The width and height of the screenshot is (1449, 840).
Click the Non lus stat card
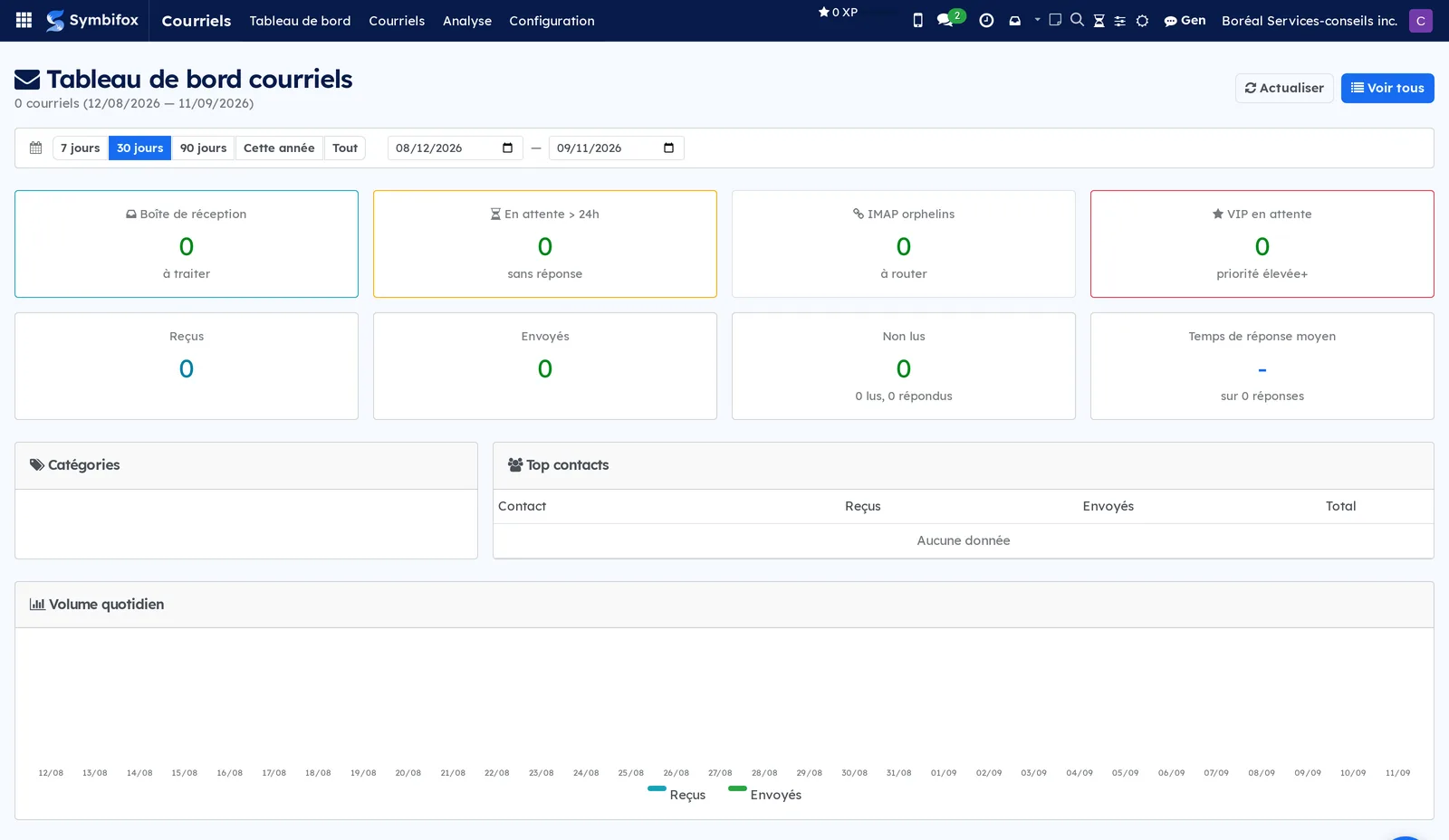tap(904, 366)
